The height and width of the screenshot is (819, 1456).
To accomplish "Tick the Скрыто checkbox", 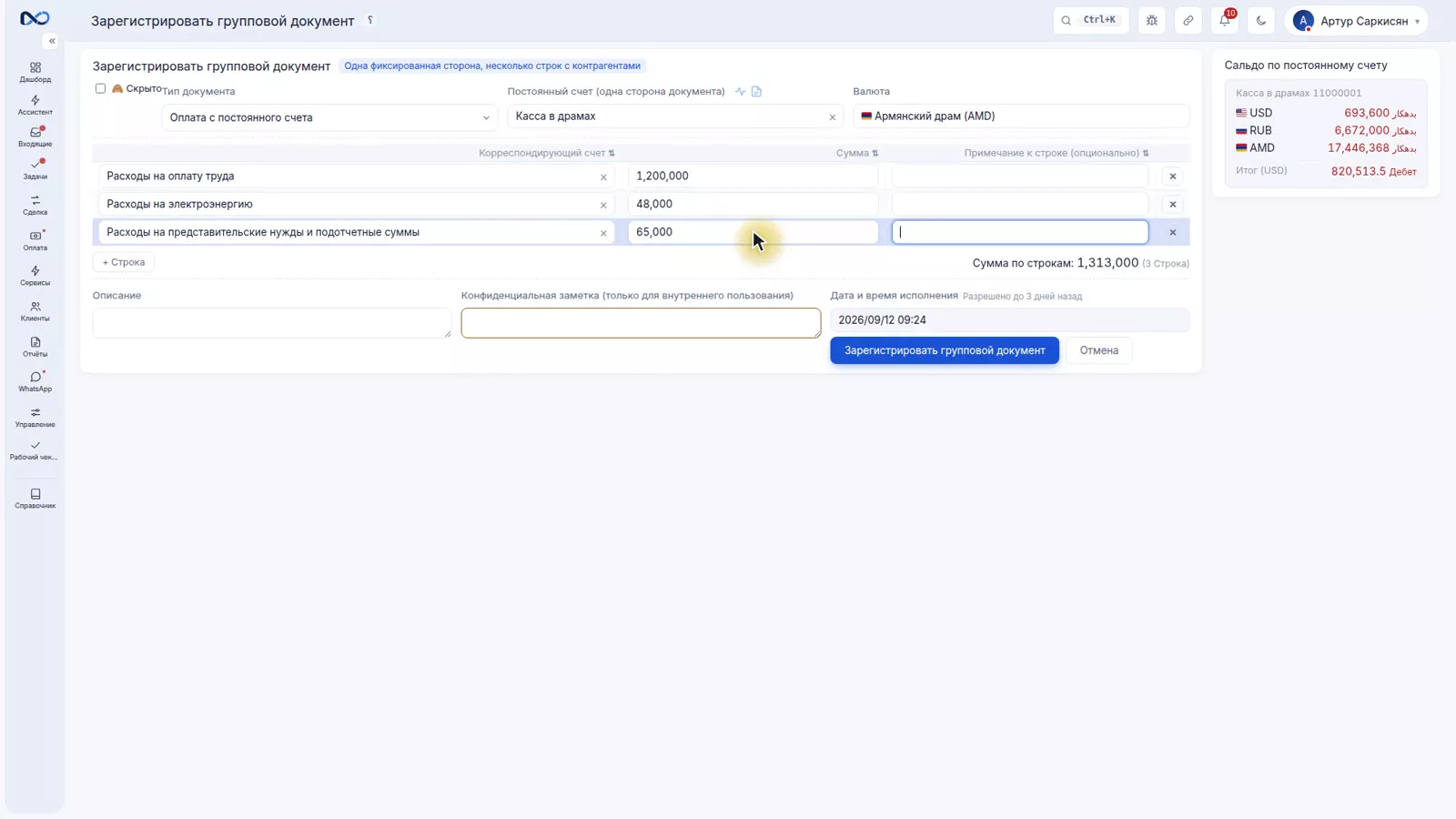I will click(100, 88).
